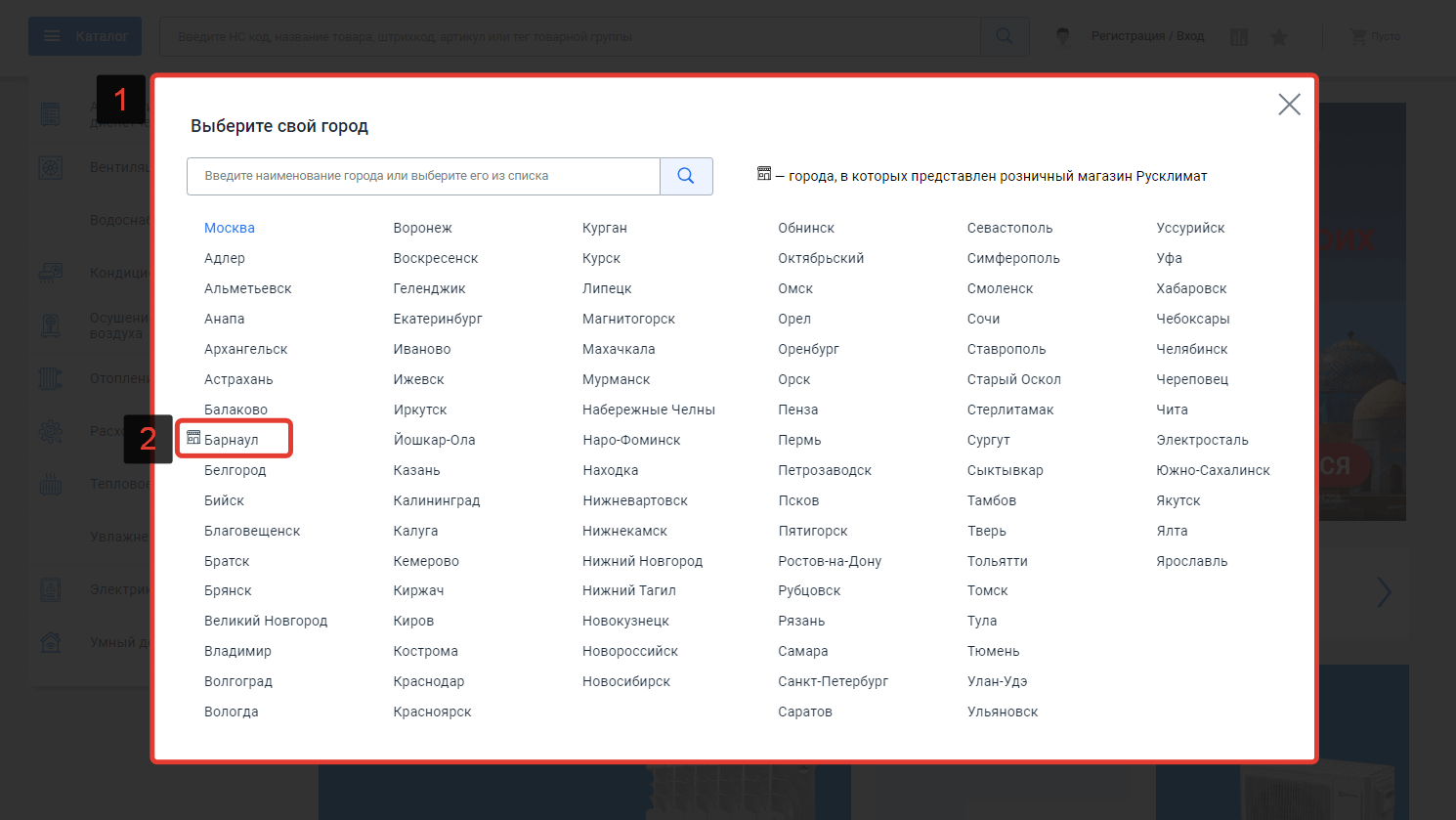Click the top product search field
This screenshot has width=1456, height=820.
click(570, 36)
